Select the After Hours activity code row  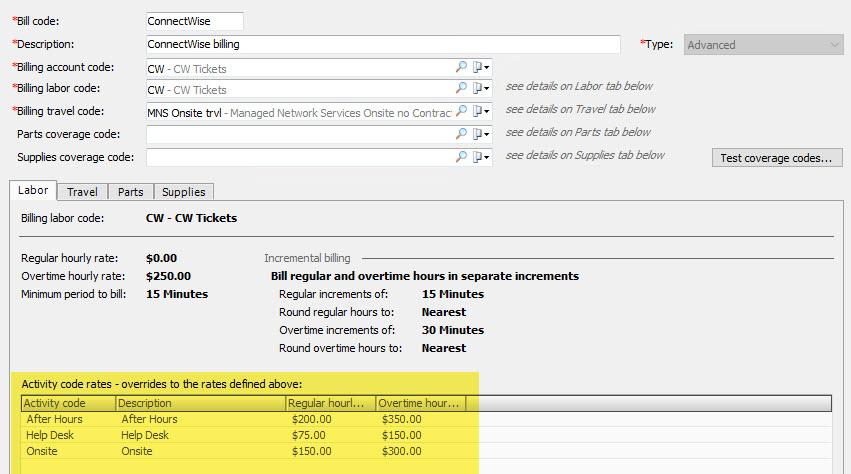[x=426, y=419]
